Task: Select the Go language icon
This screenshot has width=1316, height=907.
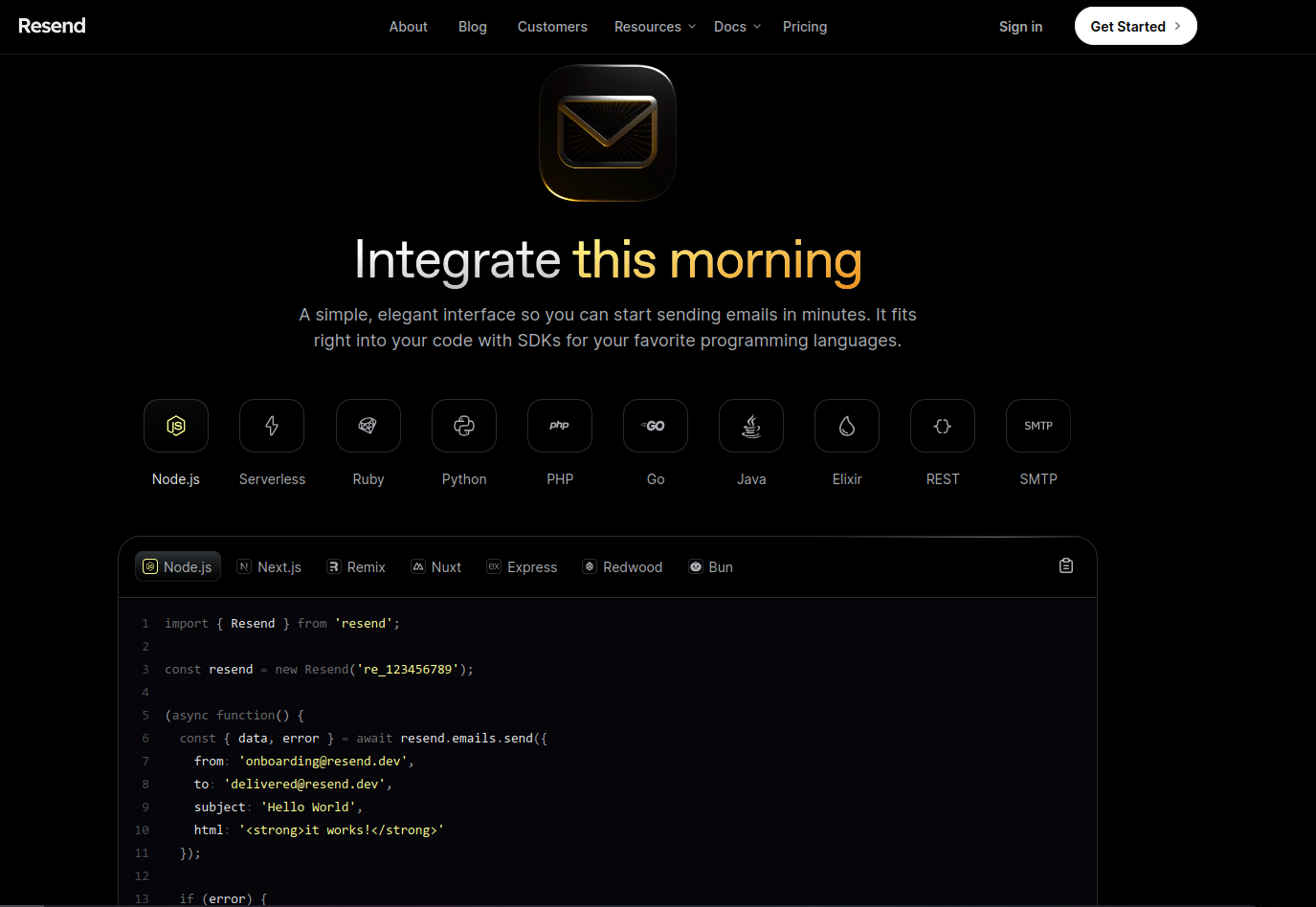Action: tap(655, 425)
